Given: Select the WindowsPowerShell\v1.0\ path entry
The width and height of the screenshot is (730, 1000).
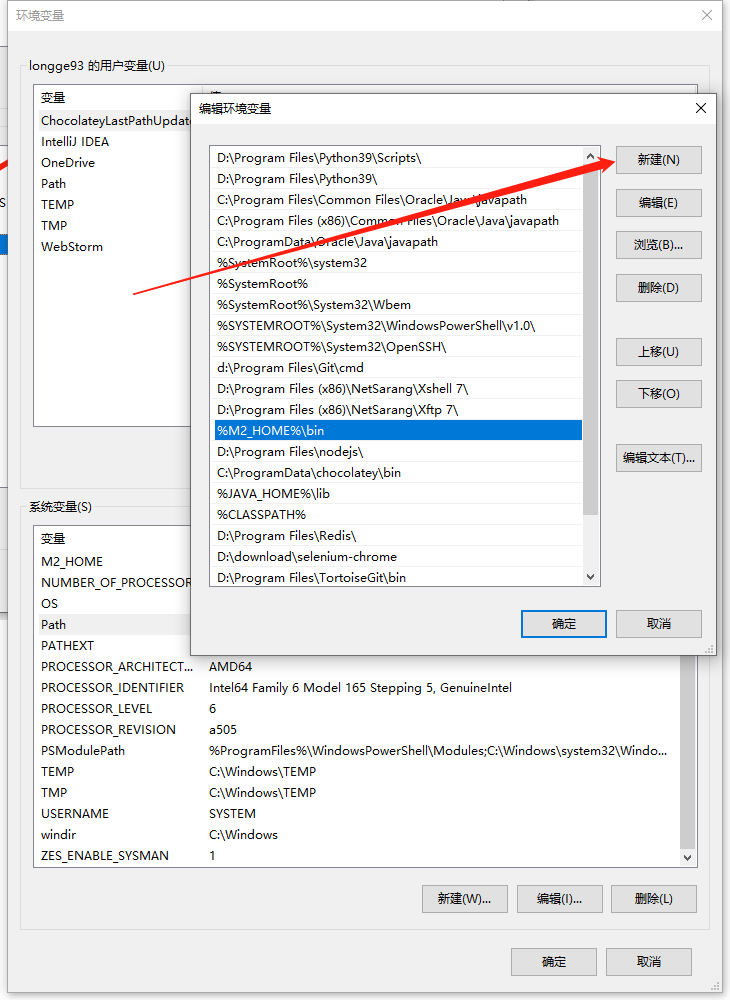Looking at the screenshot, I should tap(398, 326).
